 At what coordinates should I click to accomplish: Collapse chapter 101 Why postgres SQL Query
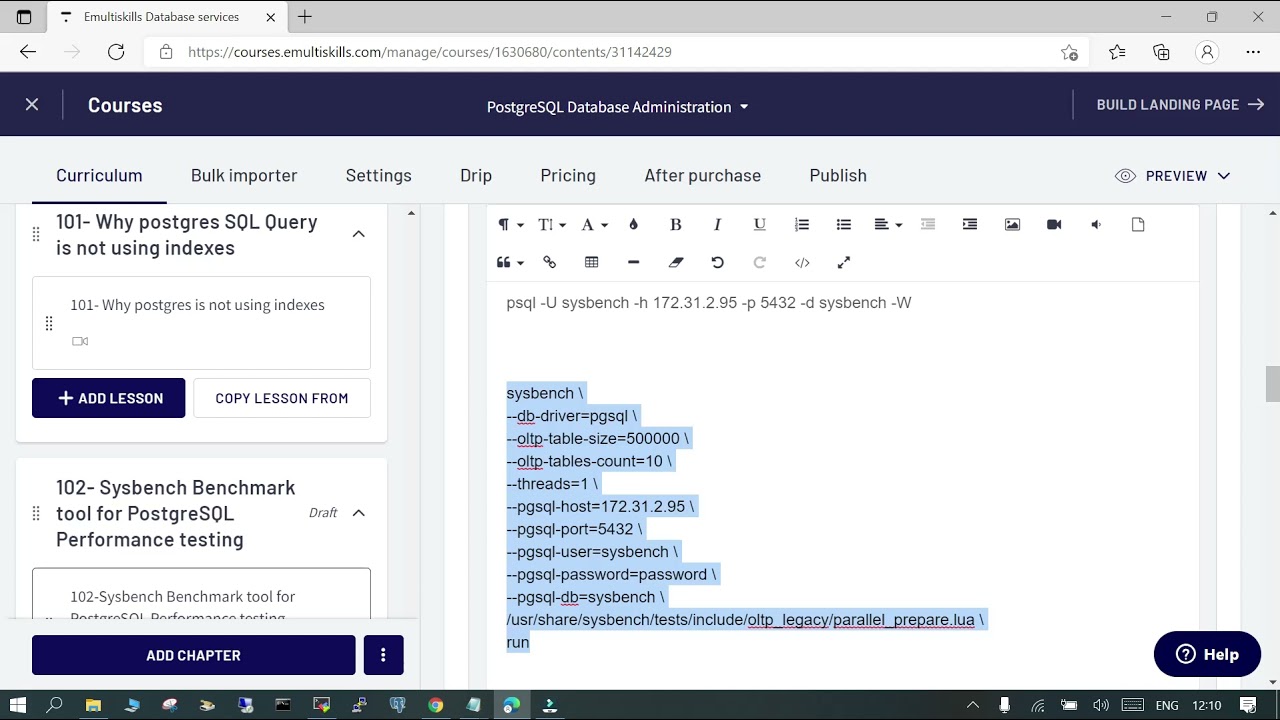358,234
